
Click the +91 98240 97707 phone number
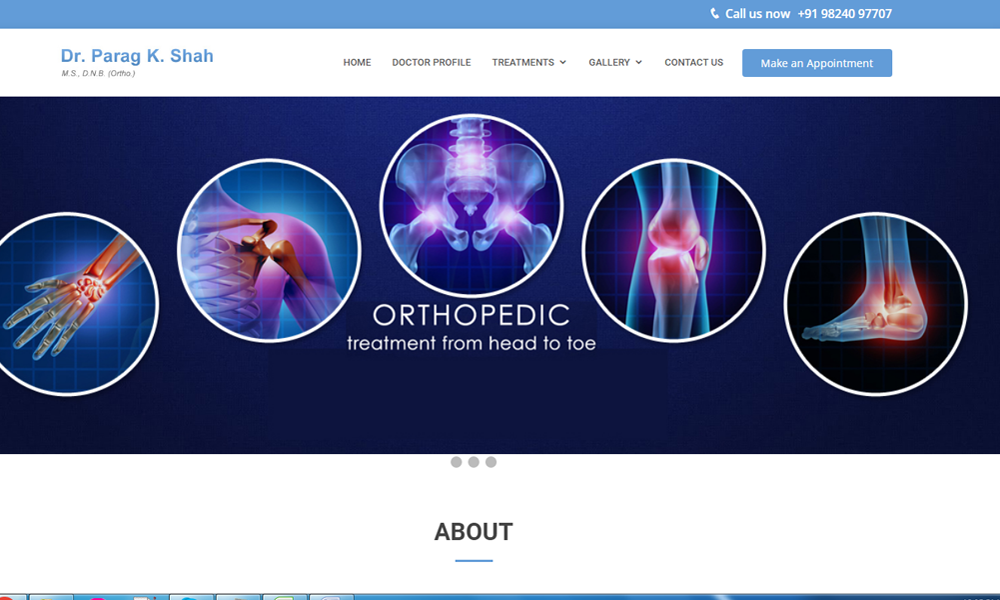point(844,13)
